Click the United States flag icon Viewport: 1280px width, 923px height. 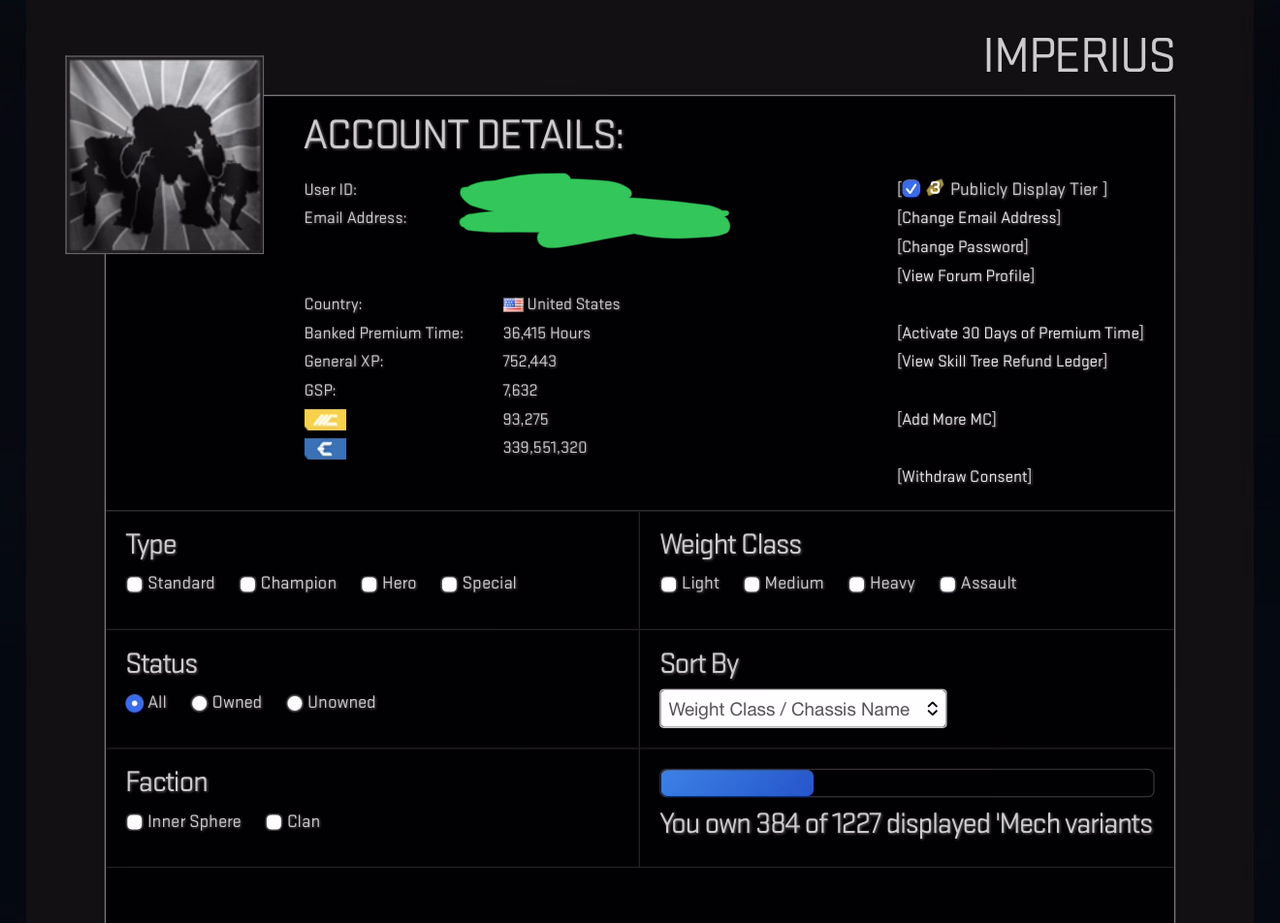click(x=513, y=305)
